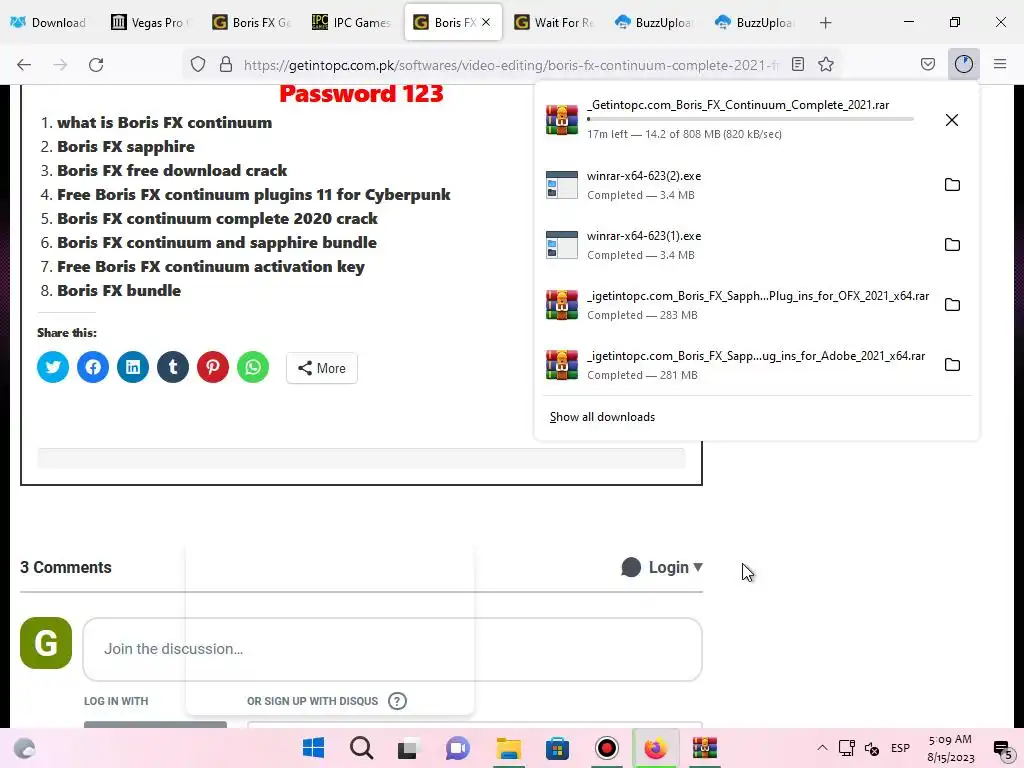This screenshot has width=1024, height=768.
Task: Cancel the Boris_FX_Continuum_Complete_2021.rar download
Action: click(952, 120)
